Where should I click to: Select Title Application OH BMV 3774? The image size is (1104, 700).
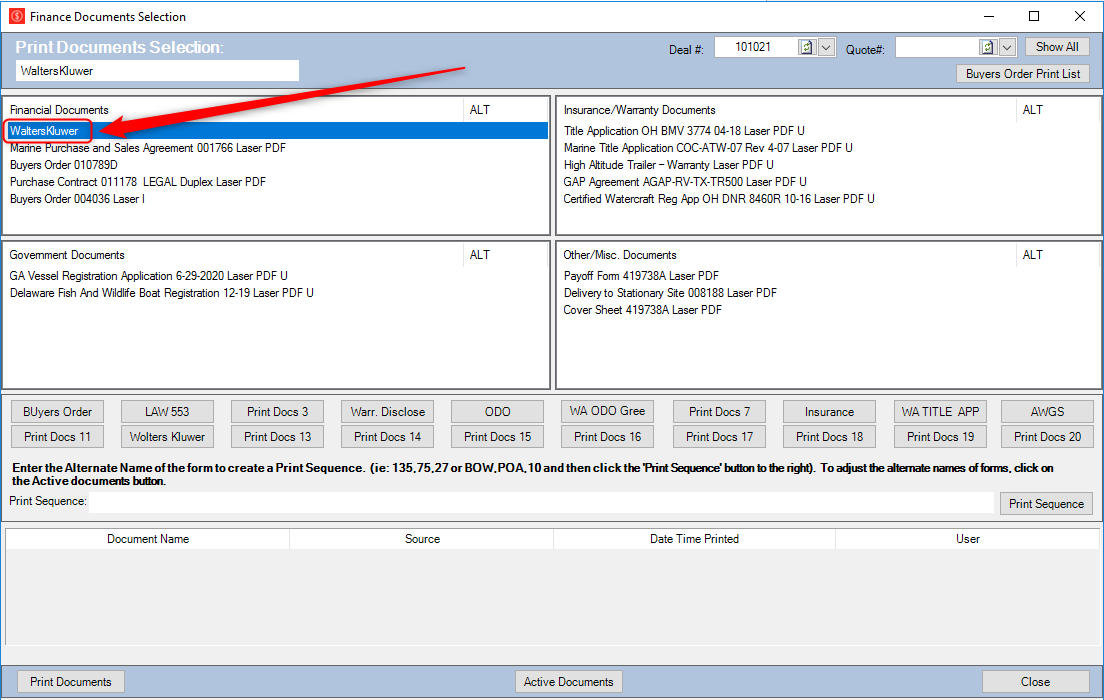[684, 131]
